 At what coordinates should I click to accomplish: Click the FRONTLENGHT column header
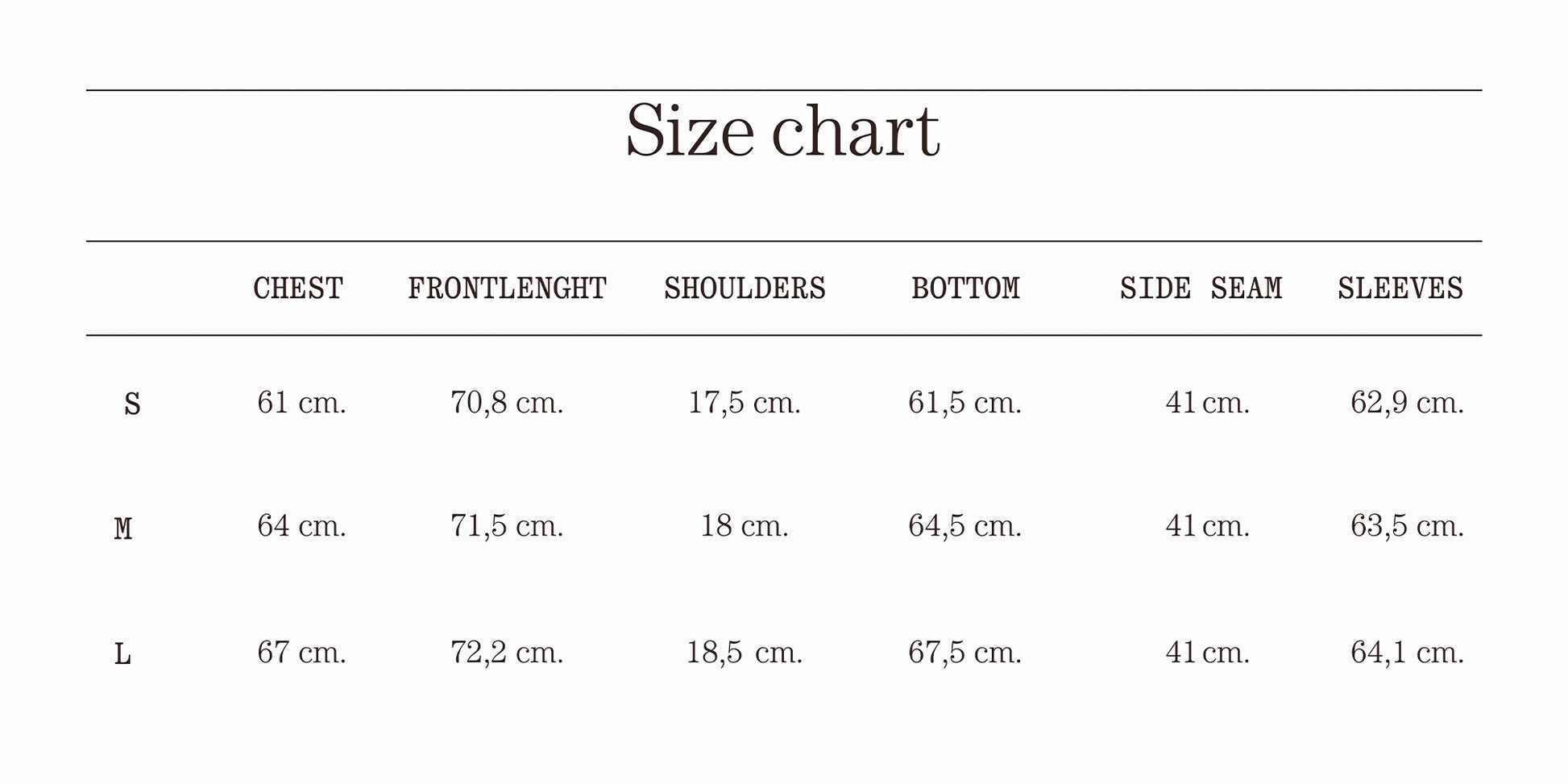click(x=507, y=288)
